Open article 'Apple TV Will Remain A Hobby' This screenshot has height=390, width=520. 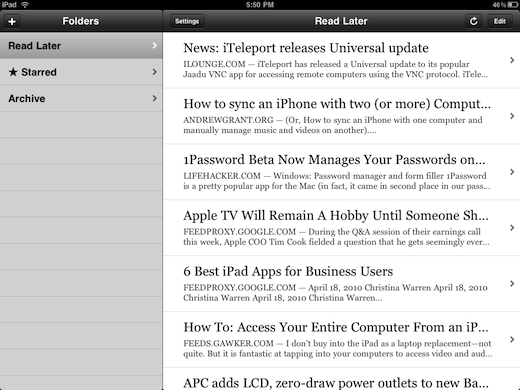pyautogui.click(x=341, y=228)
